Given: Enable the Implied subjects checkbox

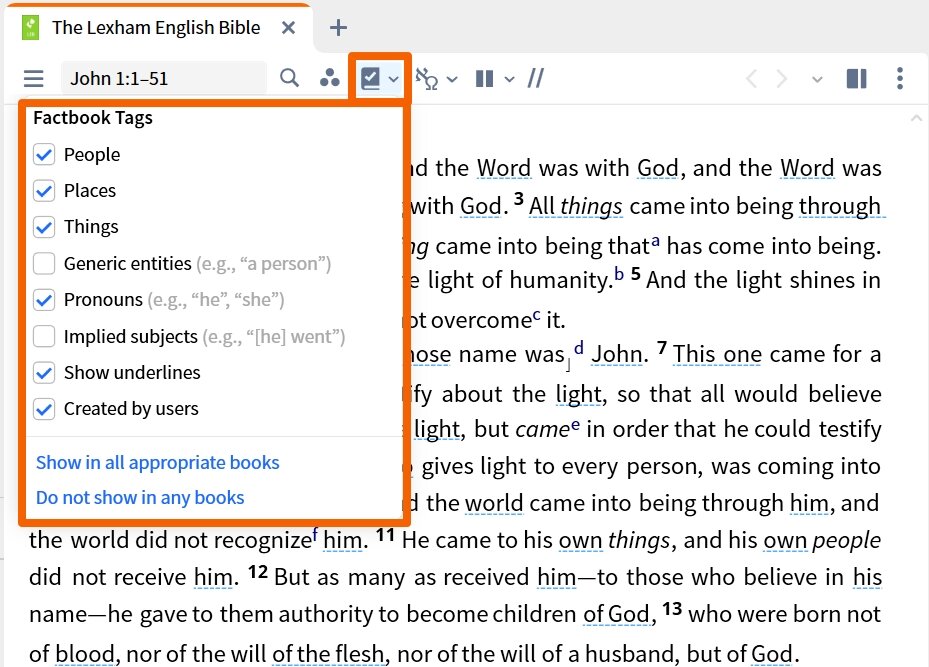Looking at the screenshot, I should 44,336.
